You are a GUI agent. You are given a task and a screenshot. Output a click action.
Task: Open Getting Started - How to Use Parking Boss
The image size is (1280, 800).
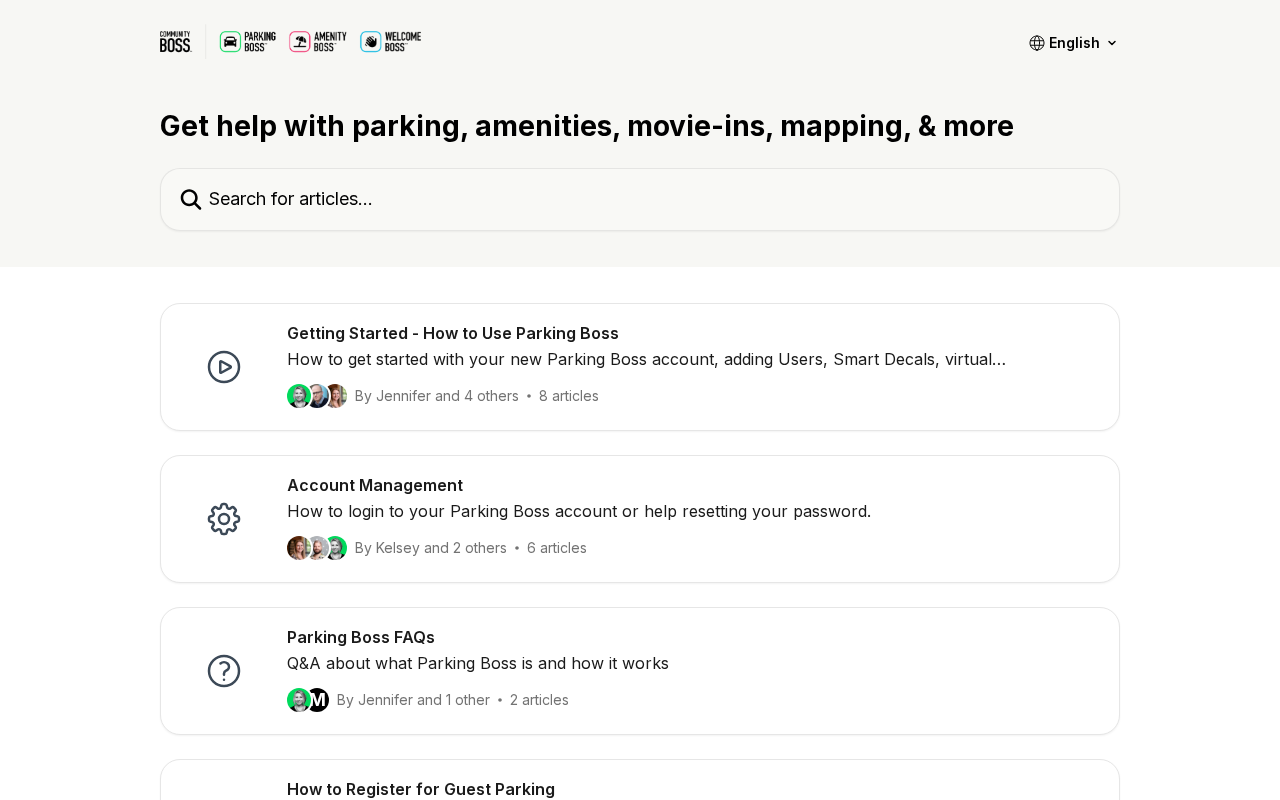coord(453,334)
